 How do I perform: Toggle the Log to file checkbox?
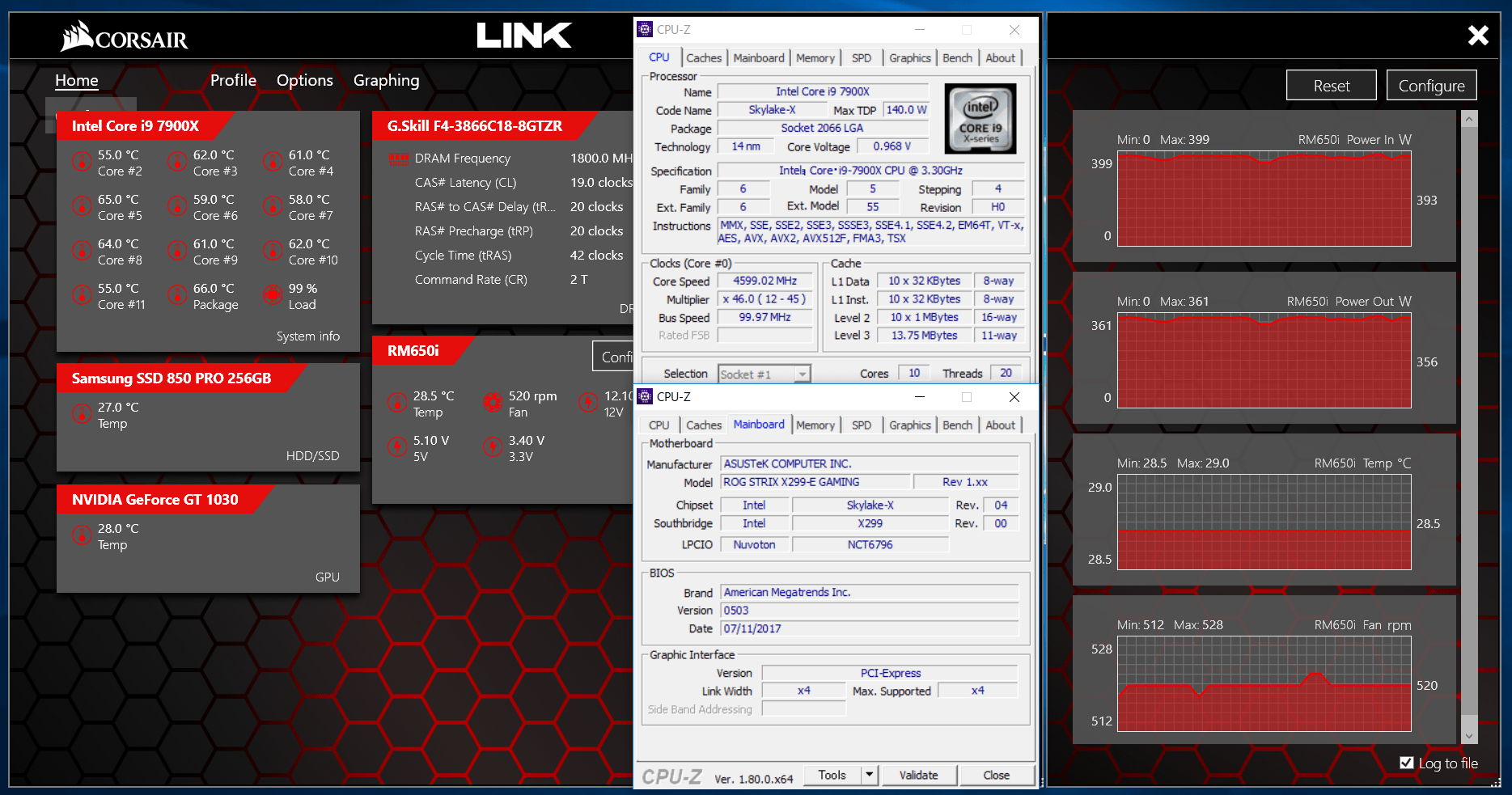coord(1407,763)
